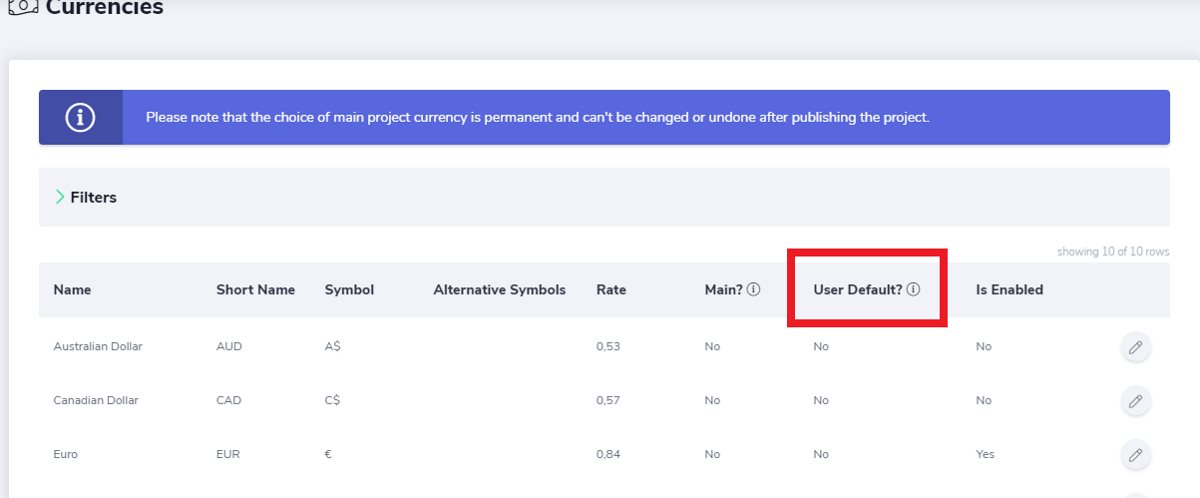Click the Alternative Symbols column header

[499, 290]
